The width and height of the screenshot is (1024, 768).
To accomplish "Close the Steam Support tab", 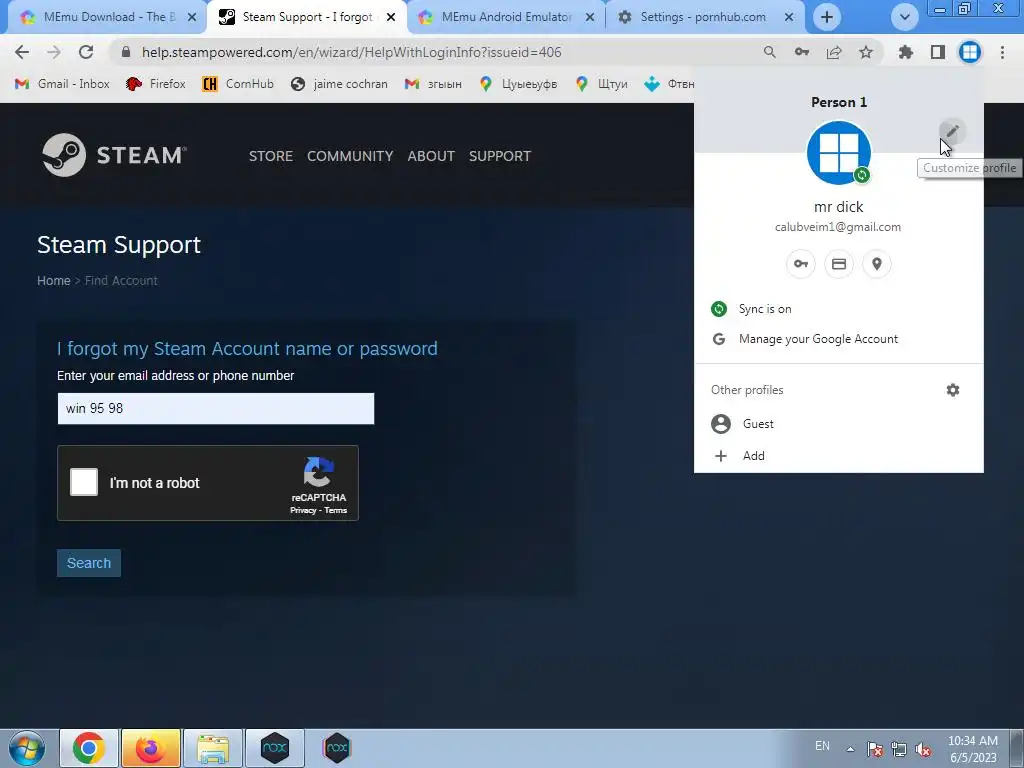I will point(391,17).
